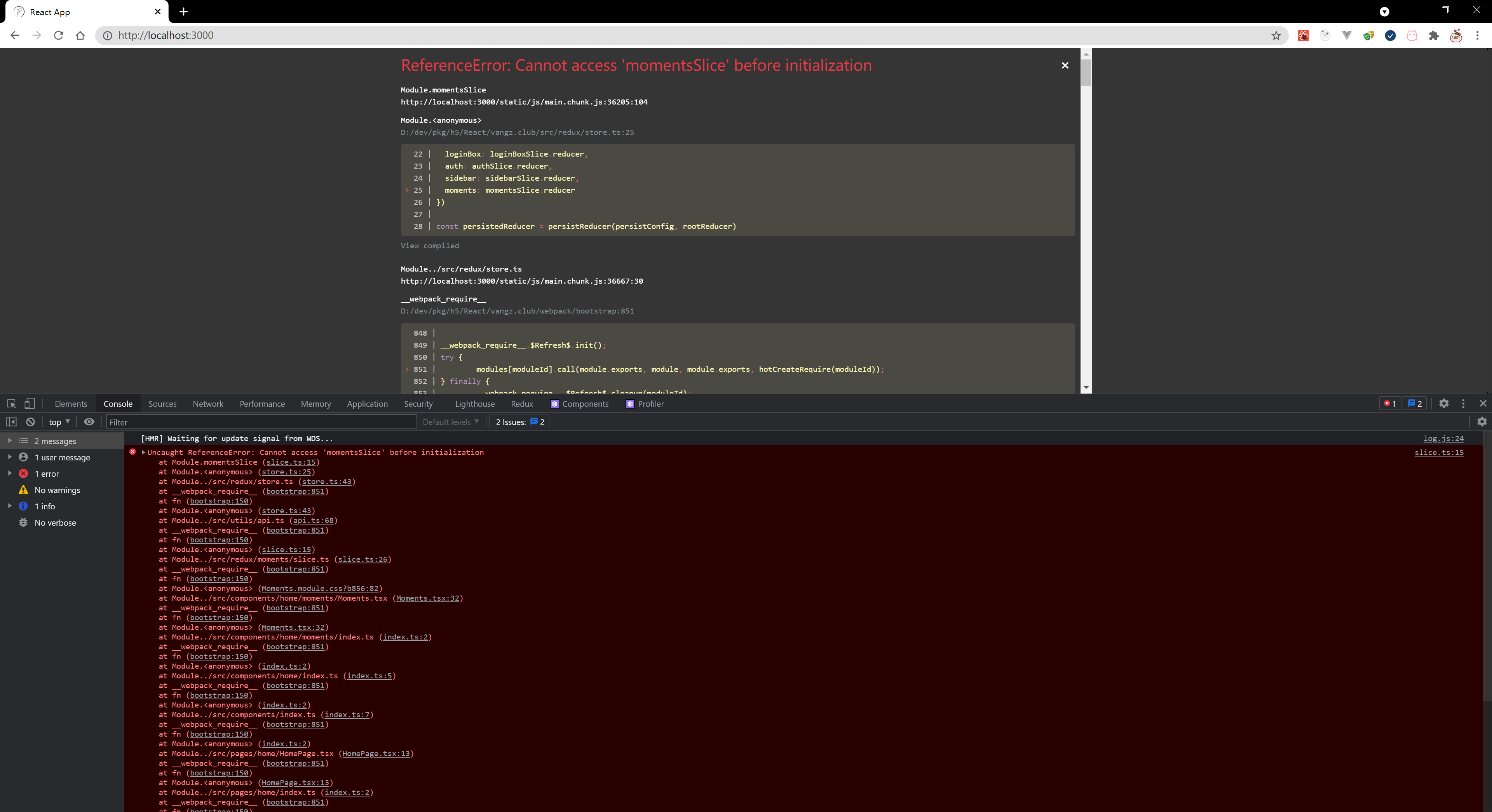1492x812 pixels.
Task: Toggle verbose log level filter
Action: point(55,522)
